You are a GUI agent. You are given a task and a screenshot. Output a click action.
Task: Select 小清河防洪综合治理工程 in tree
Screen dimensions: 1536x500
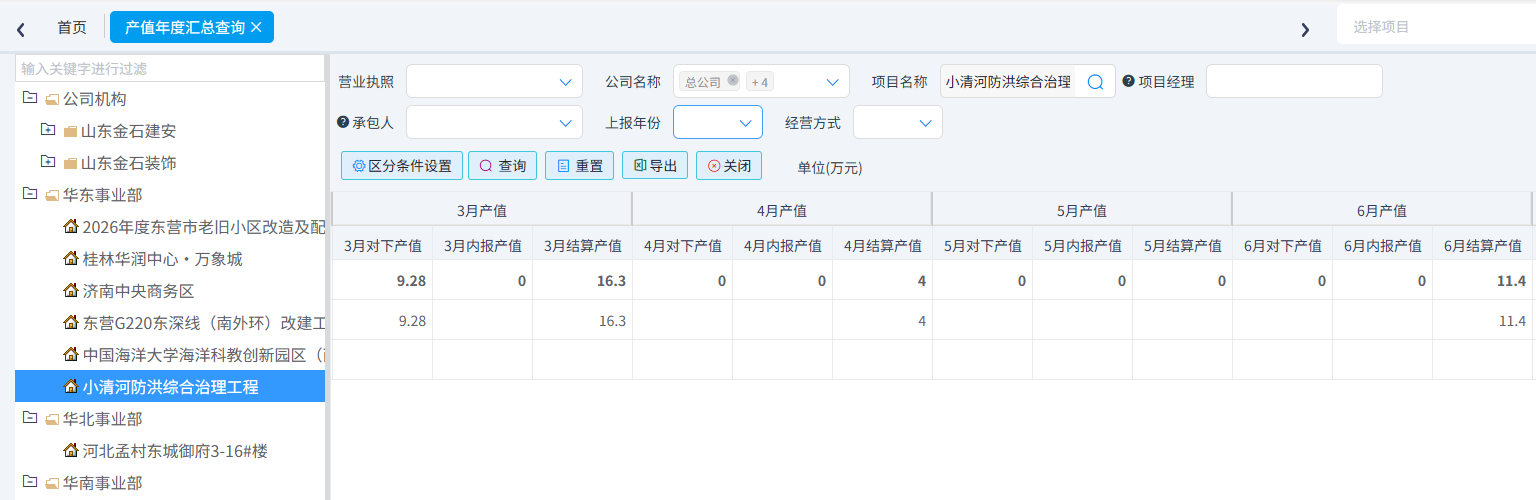tap(170, 387)
